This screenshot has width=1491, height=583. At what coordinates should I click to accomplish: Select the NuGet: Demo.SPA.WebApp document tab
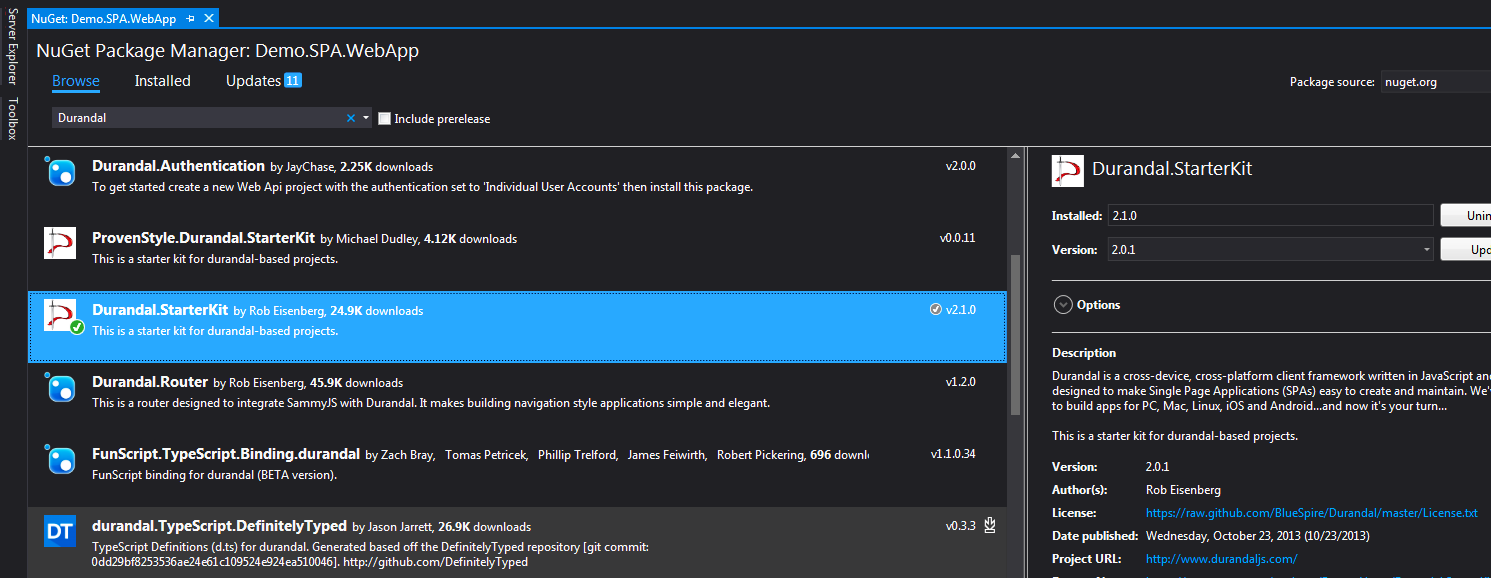[x=104, y=19]
